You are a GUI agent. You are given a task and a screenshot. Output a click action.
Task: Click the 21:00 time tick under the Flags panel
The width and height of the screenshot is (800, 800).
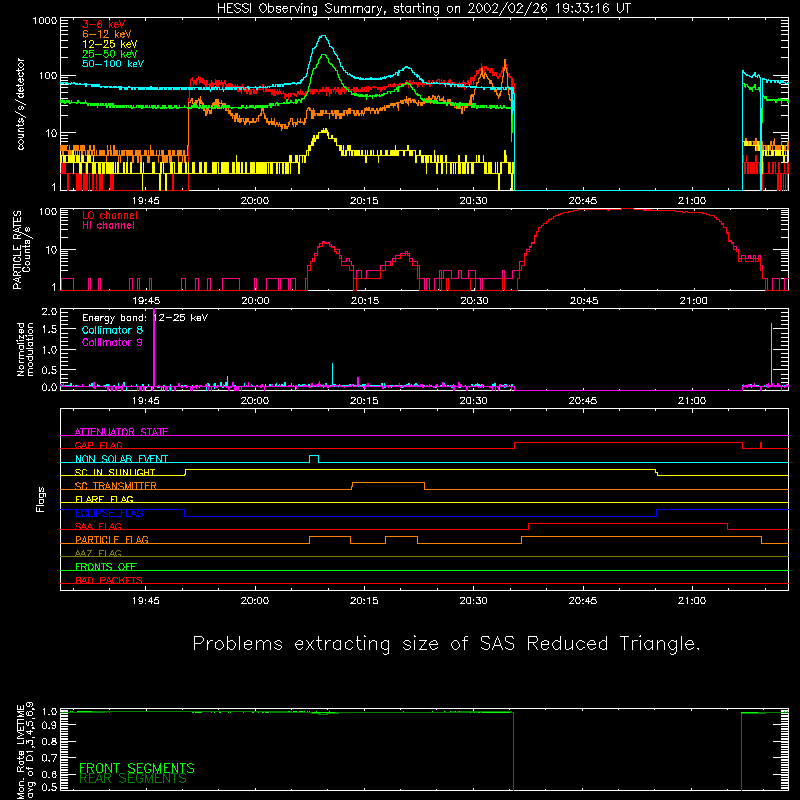click(x=692, y=601)
